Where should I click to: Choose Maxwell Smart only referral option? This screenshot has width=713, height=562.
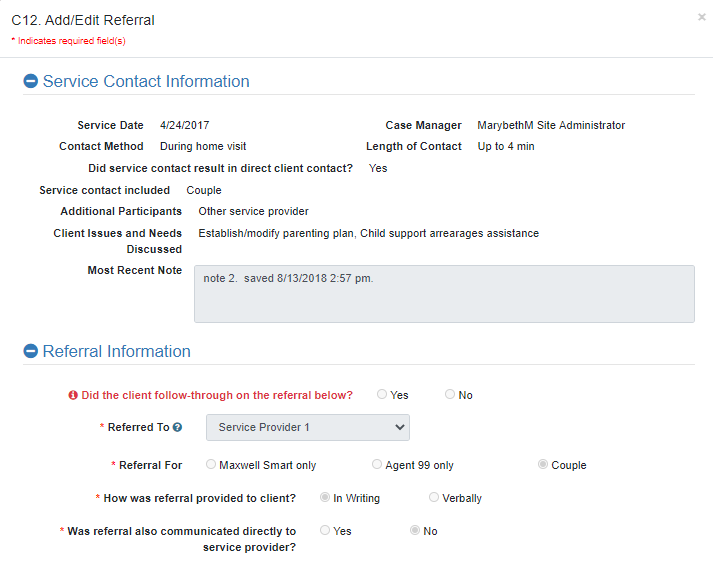[x=210, y=465]
